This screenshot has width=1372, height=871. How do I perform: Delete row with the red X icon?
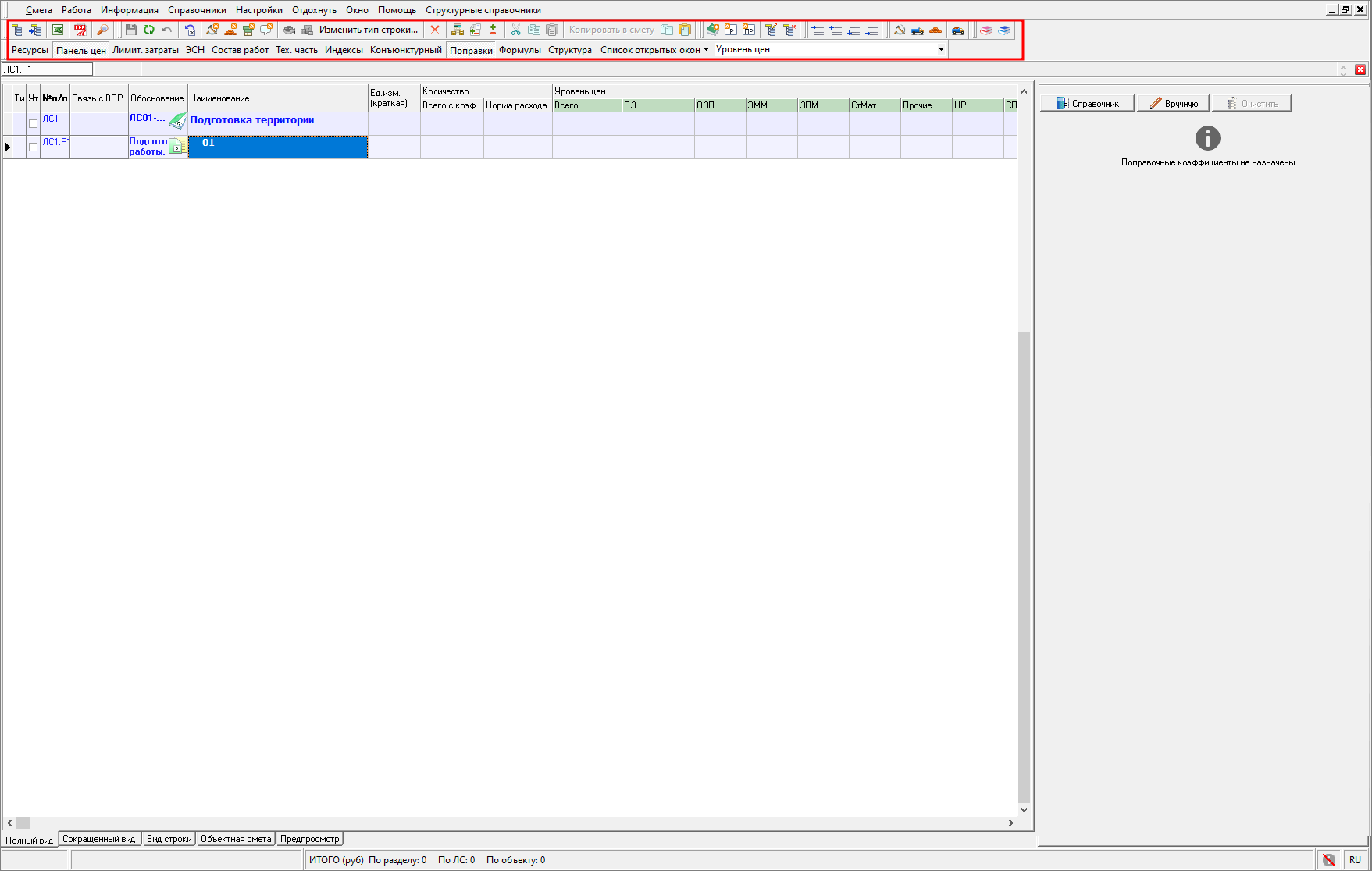435,30
